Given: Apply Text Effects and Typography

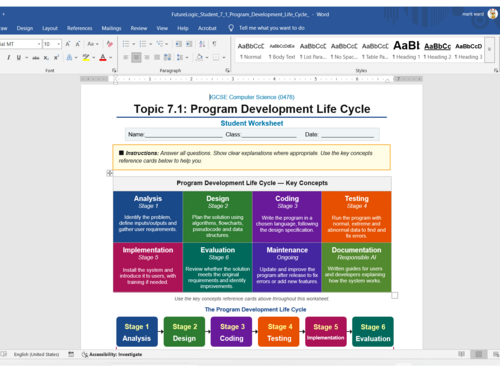Looking at the screenshot, I should click(x=69, y=57).
